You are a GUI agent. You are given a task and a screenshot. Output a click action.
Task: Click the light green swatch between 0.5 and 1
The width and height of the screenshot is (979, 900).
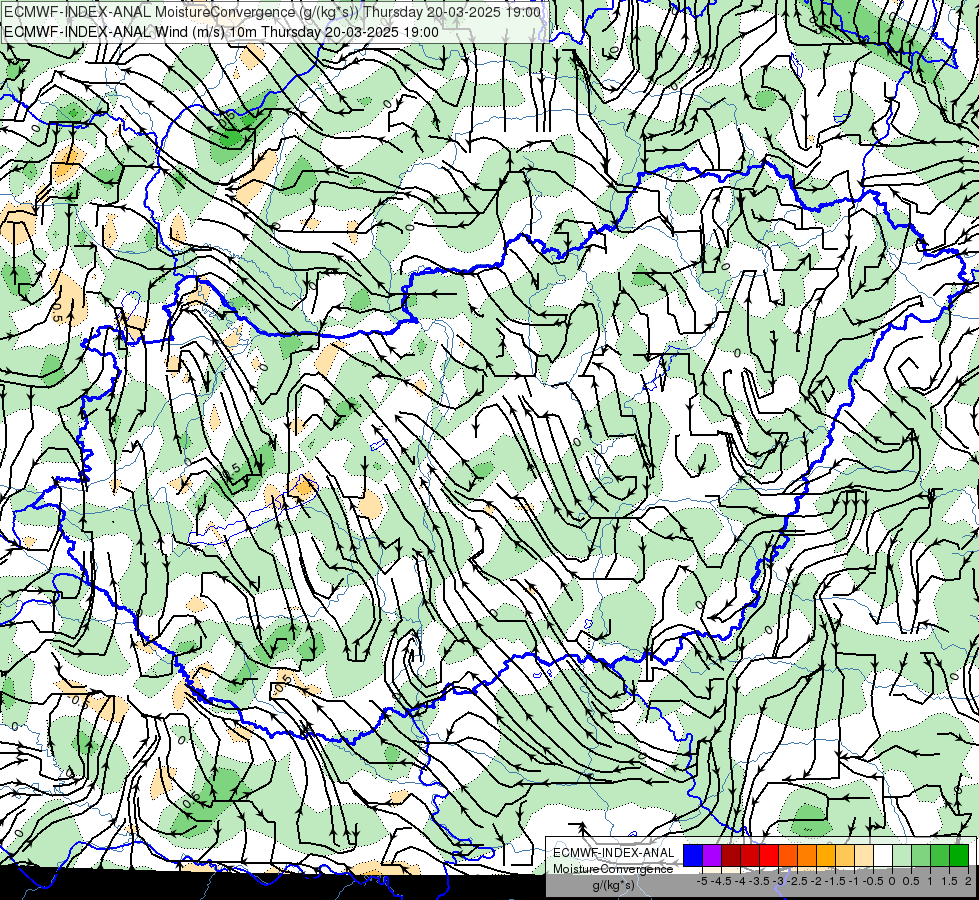[x=921, y=856]
